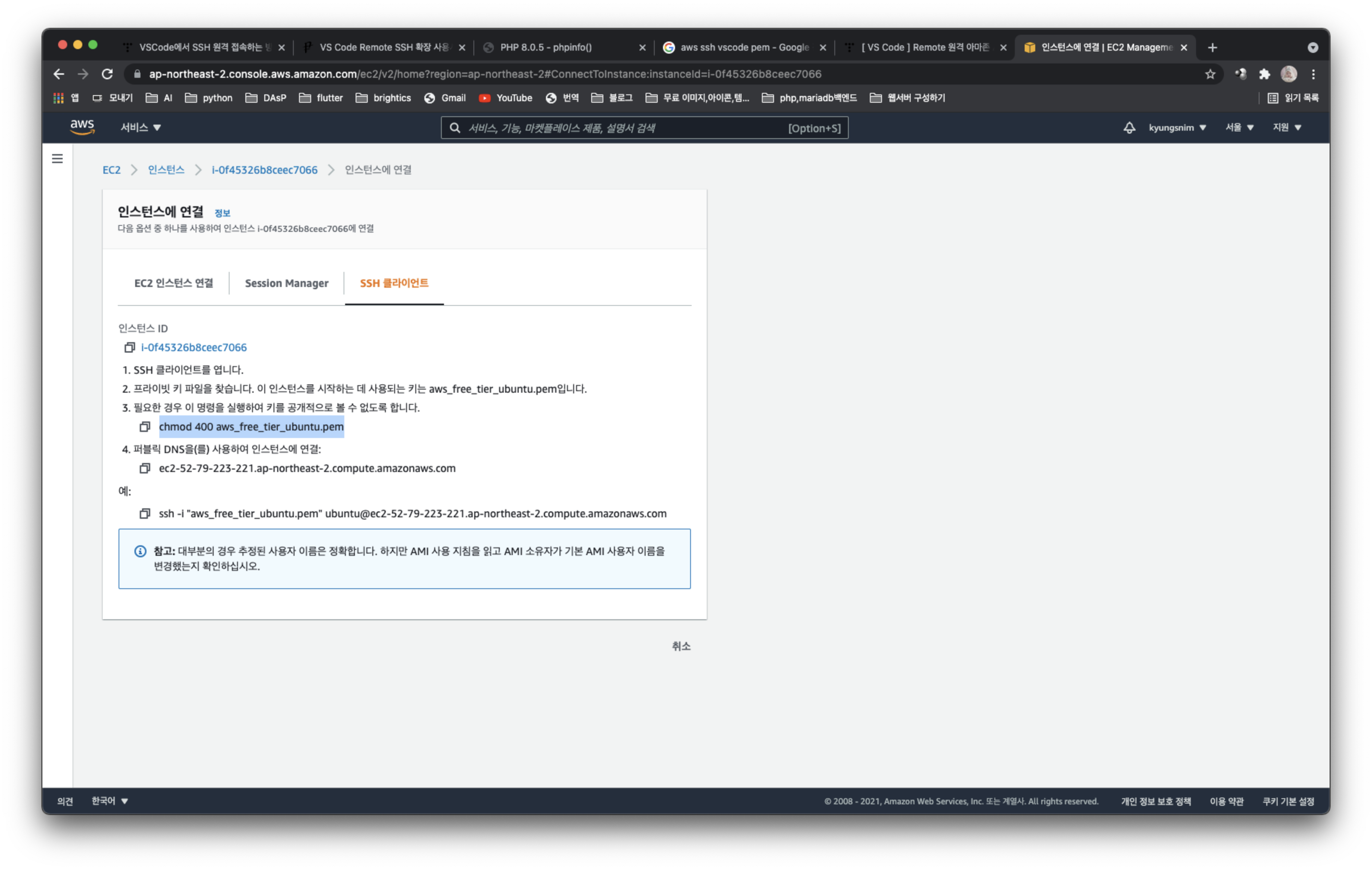This screenshot has width=1372, height=870.
Task: Click the AWS logo home icon
Action: 82,127
